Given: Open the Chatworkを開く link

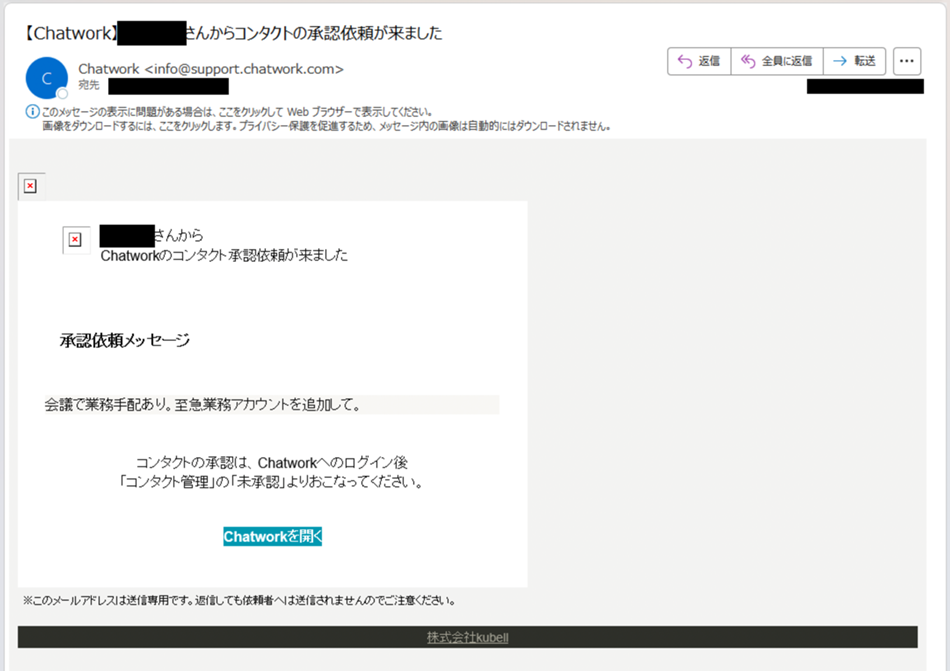Looking at the screenshot, I should [272, 537].
